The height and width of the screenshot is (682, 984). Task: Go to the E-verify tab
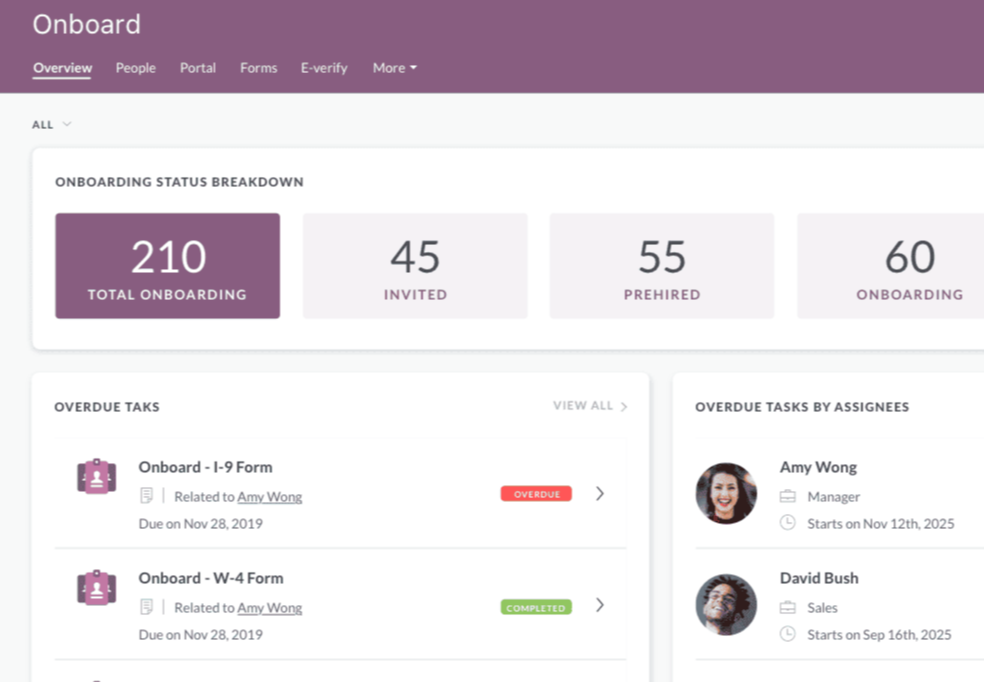324,68
